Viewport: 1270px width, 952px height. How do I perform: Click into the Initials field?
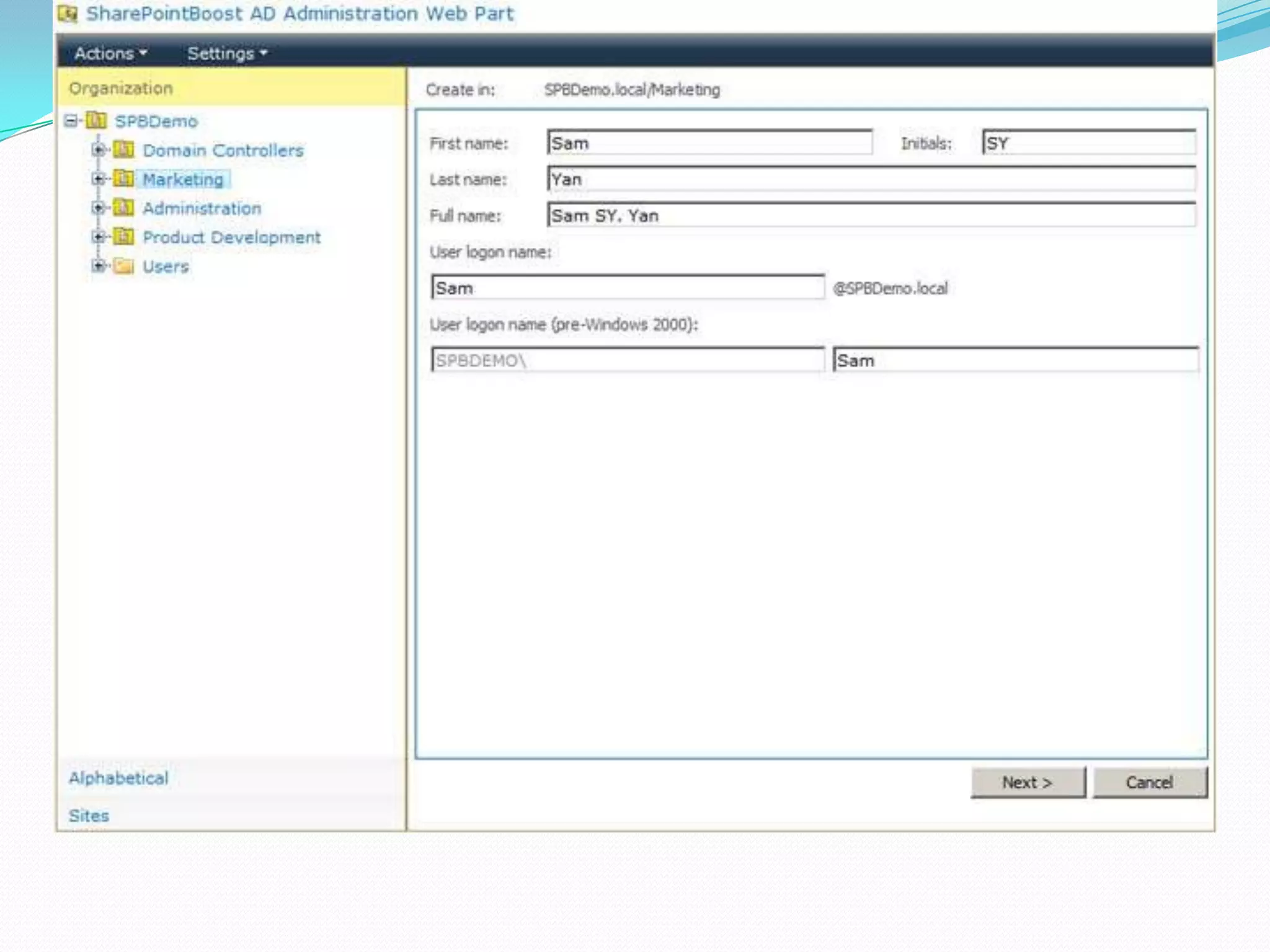click(x=1089, y=143)
